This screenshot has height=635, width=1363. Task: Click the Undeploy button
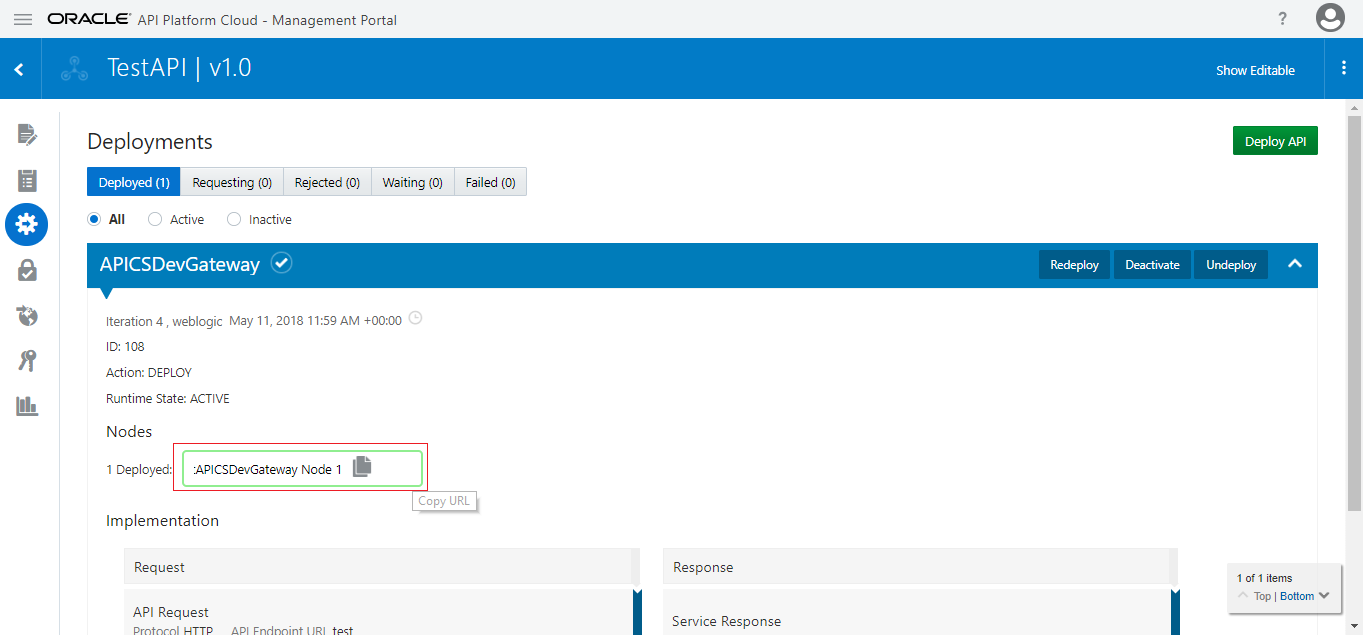click(x=1231, y=265)
